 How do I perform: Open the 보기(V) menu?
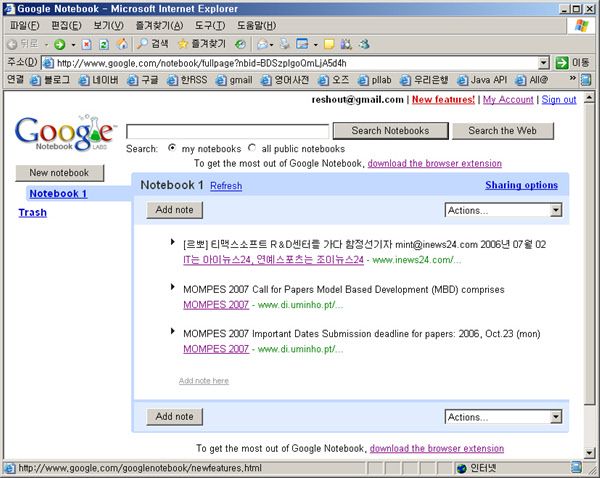coord(108,26)
